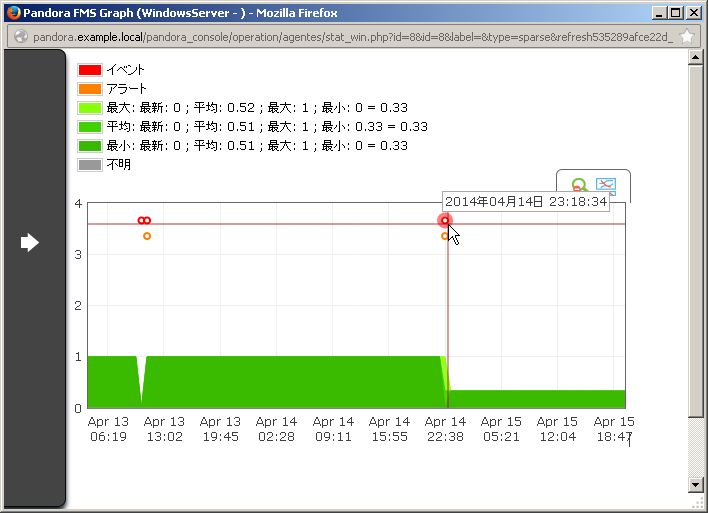Screen dimensions: 708x513
Task: Click the アラート legend label
Action: (126, 89)
